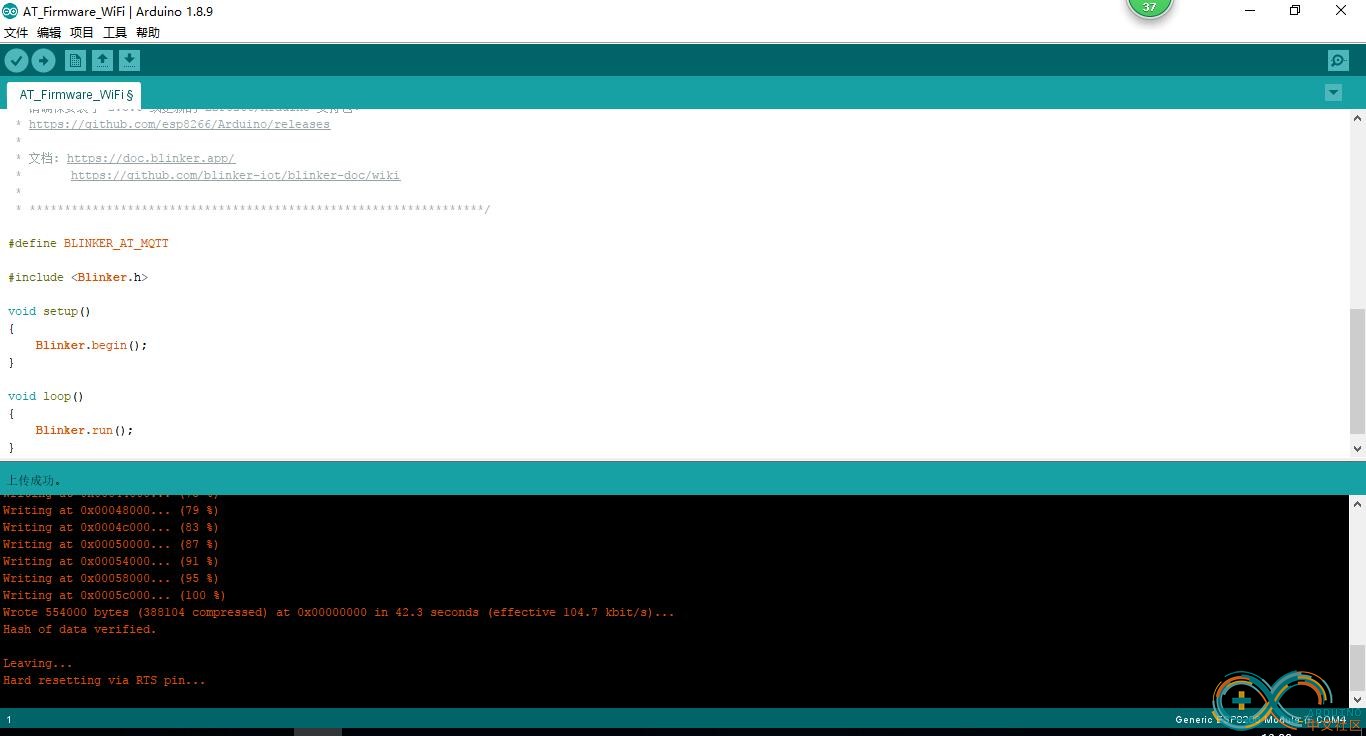This screenshot has height=736, width=1366.
Task: Click the Upload arrow button
Action: point(43,60)
